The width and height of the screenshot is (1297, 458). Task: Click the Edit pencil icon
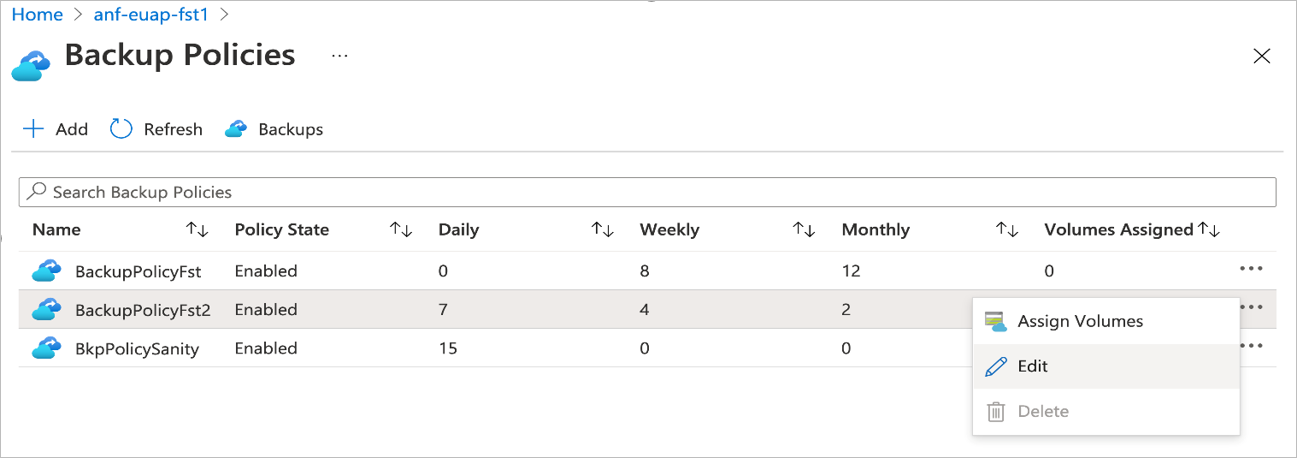[996, 366]
